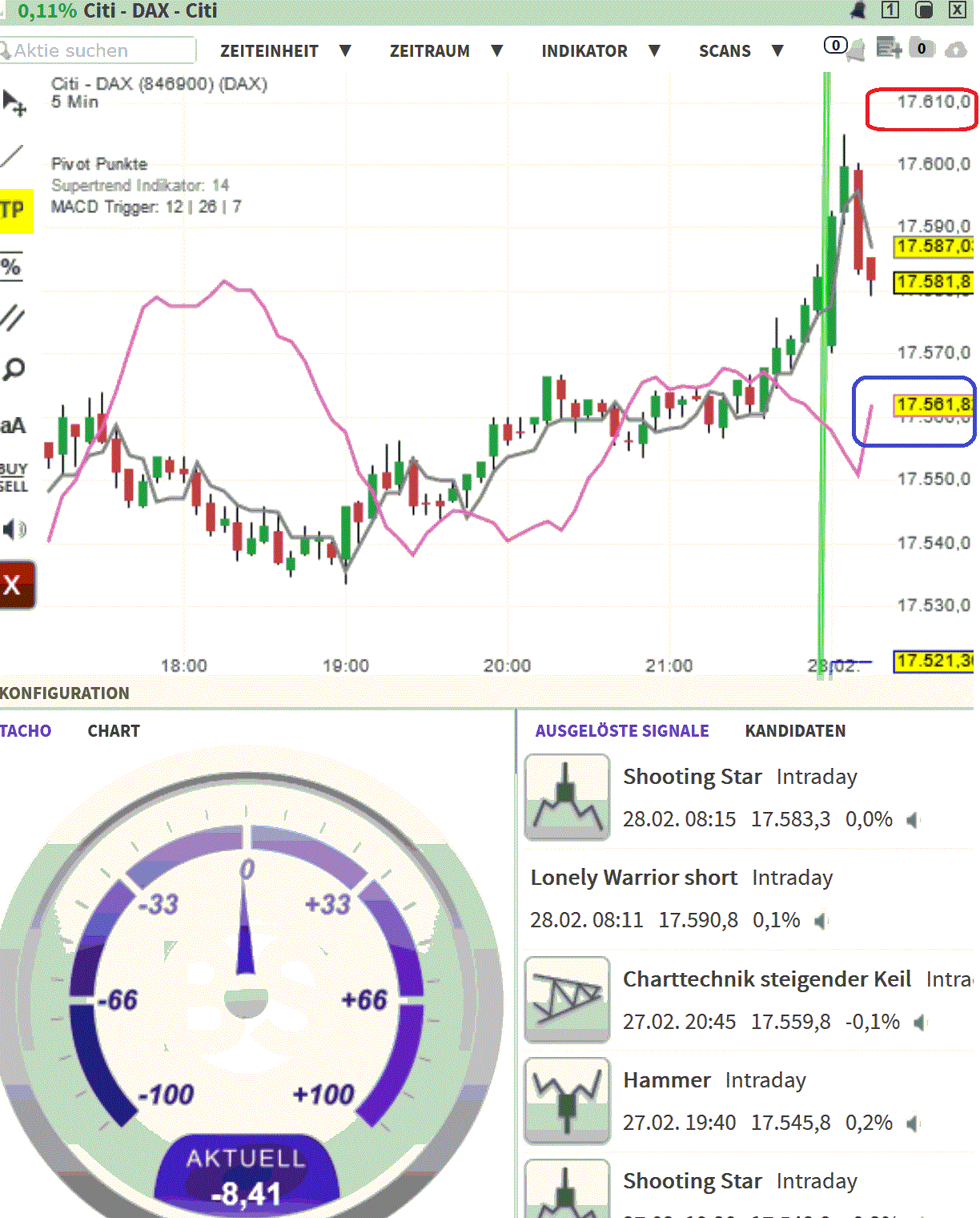Screen dimensions: 980x1218
Task: Mute the chart sound via speaker icon
Action: (x=15, y=529)
